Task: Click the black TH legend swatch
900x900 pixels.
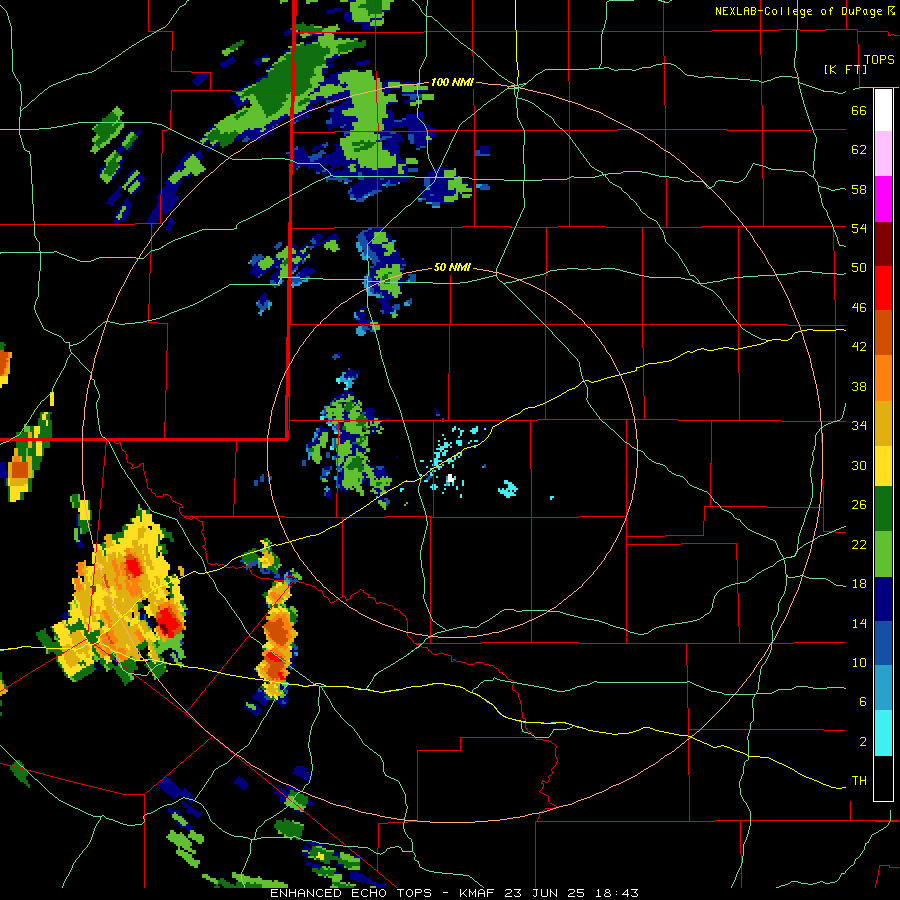Action: click(883, 778)
